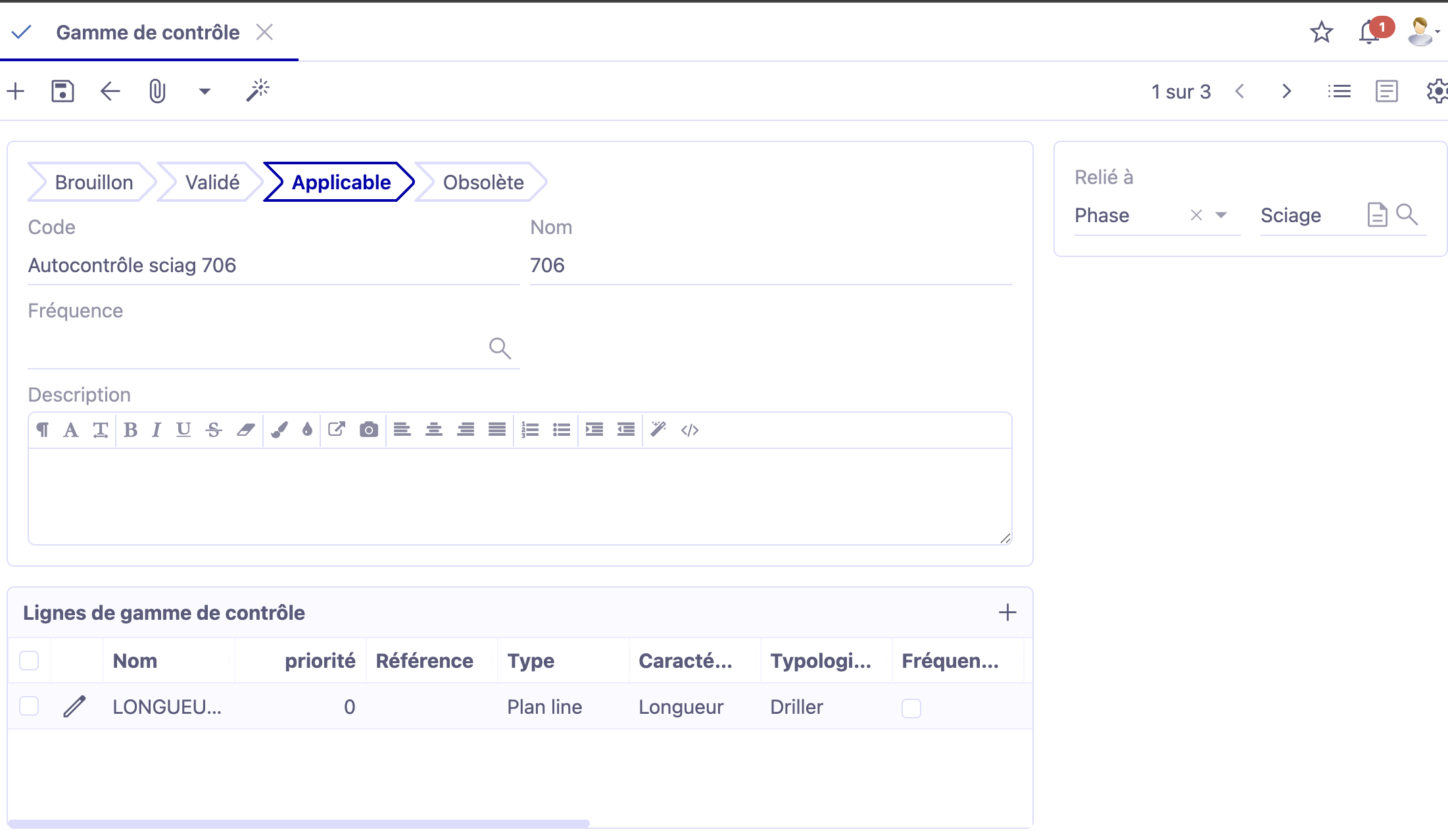Open user avatar menu
Screen dimensions: 1448x840
click(x=1422, y=32)
